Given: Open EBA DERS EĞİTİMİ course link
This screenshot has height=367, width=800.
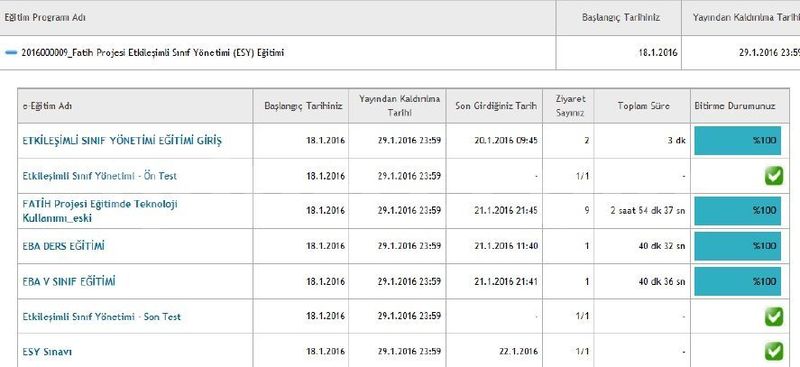Looking at the screenshot, I should tap(64, 246).
